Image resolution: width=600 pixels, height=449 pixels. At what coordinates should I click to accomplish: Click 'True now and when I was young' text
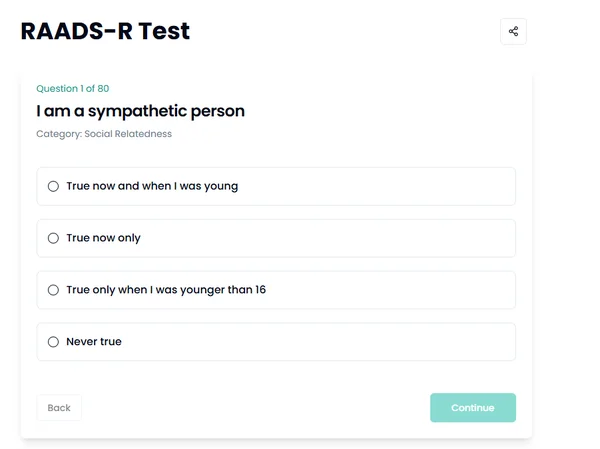coord(152,186)
